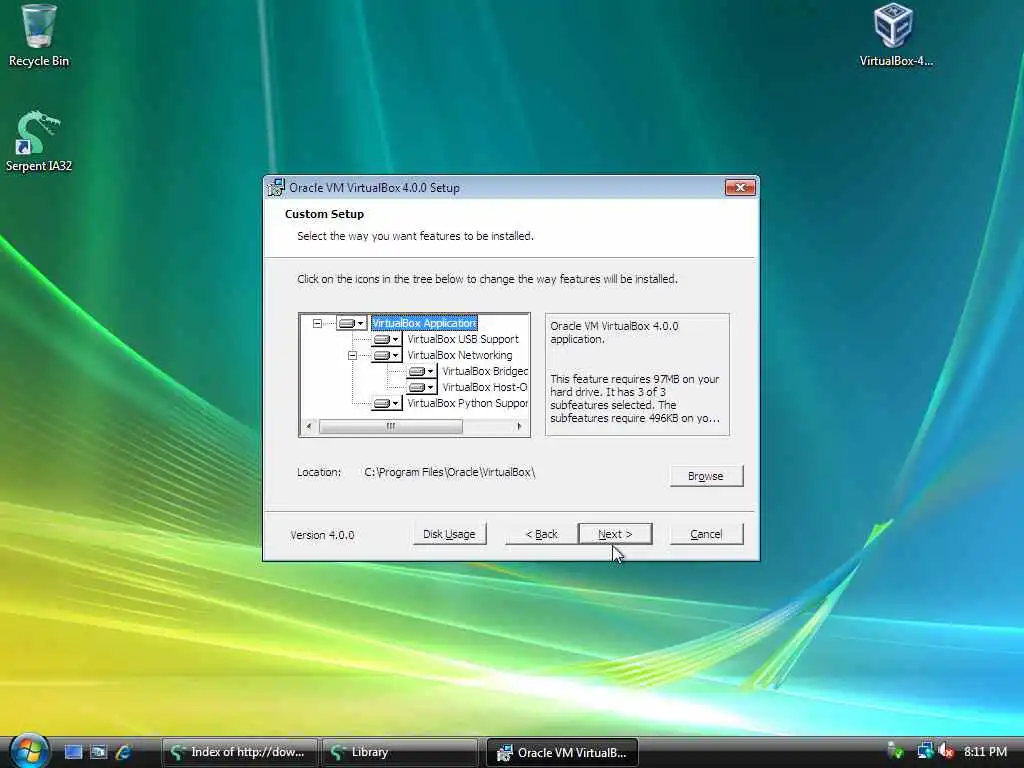Select the VirtualBox-4 installer desktop icon
The image size is (1024, 768).
click(895, 36)
